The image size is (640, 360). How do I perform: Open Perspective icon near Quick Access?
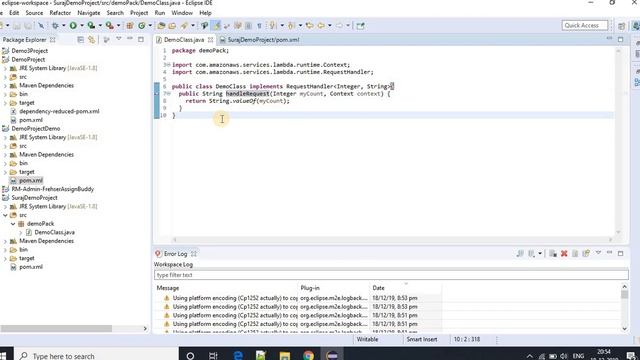(x=621, y=26)
